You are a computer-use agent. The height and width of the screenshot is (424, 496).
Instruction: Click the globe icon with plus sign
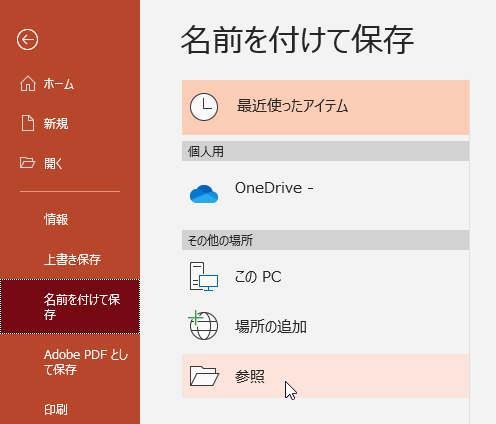click(203, 325)
